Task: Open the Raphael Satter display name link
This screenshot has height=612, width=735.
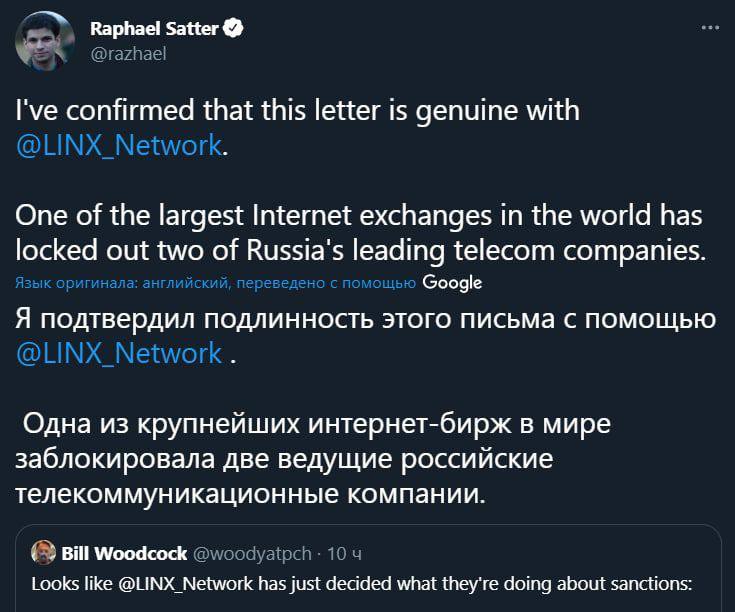Action: click(154, 30)
